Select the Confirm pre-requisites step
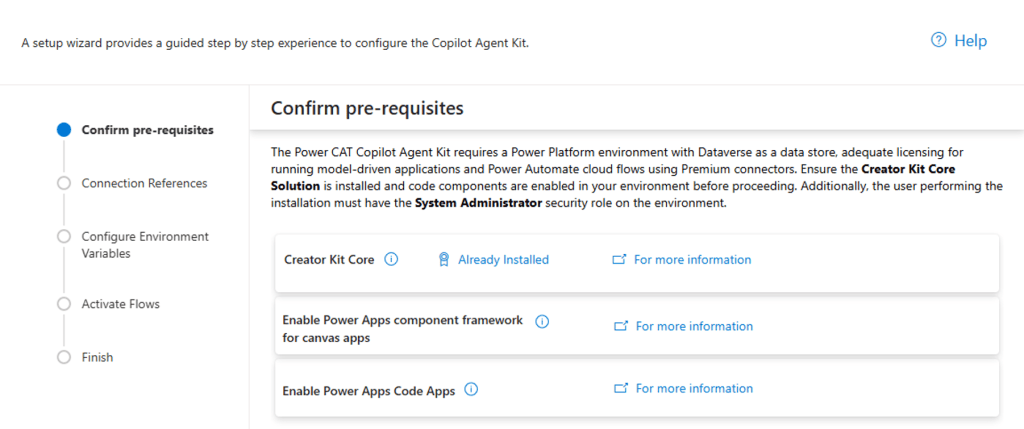The image size is (1024, 429). coord(148,129)
